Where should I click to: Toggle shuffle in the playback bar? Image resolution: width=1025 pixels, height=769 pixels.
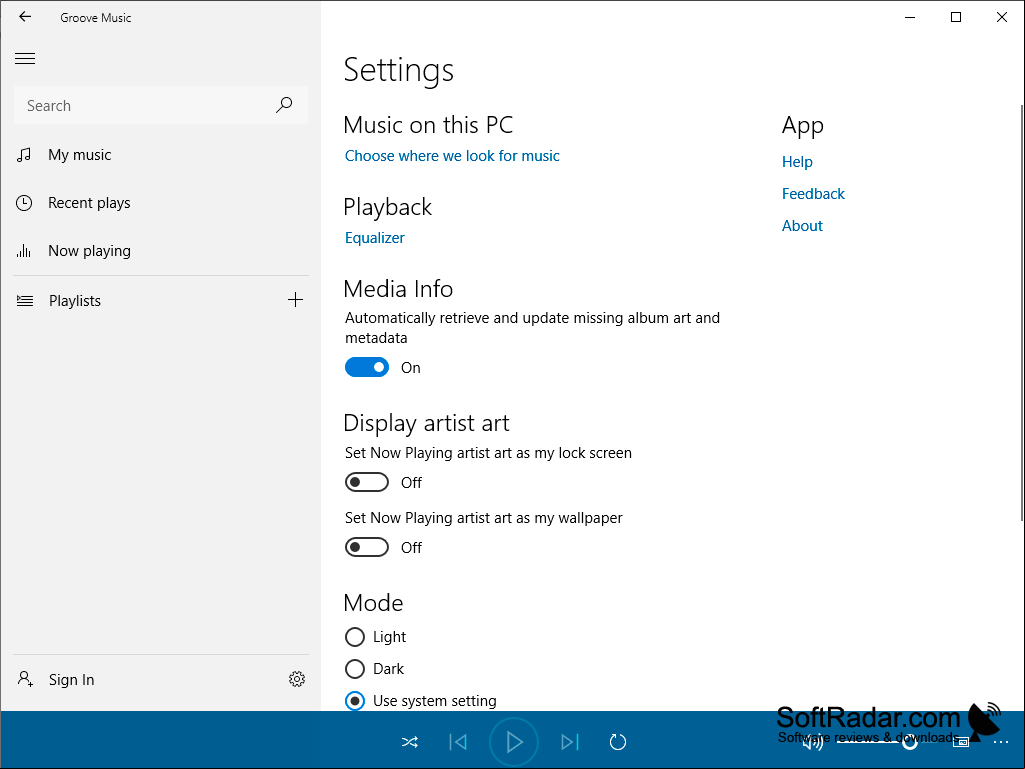(x=410, y=742)
